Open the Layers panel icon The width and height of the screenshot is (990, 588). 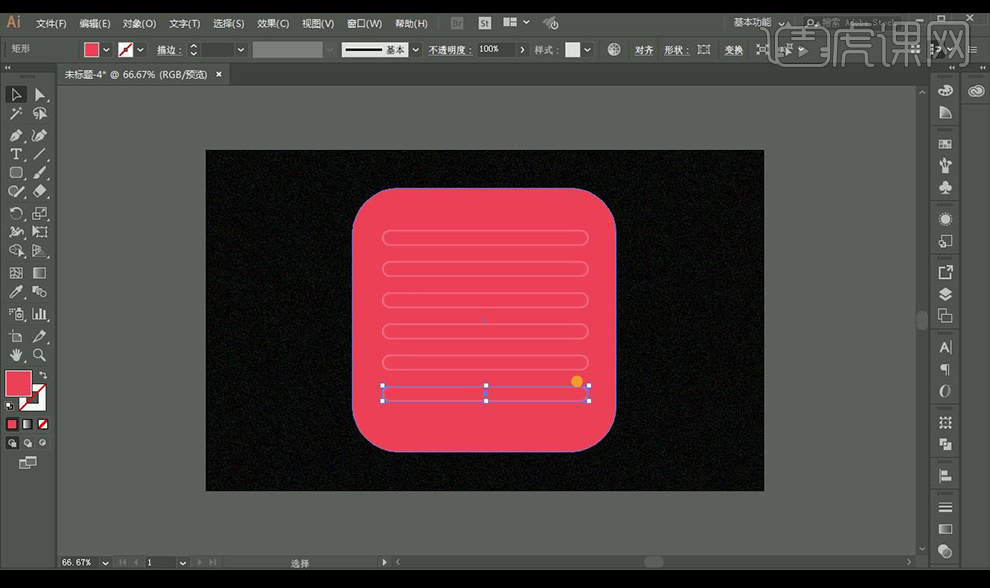[x=945, y=294]
